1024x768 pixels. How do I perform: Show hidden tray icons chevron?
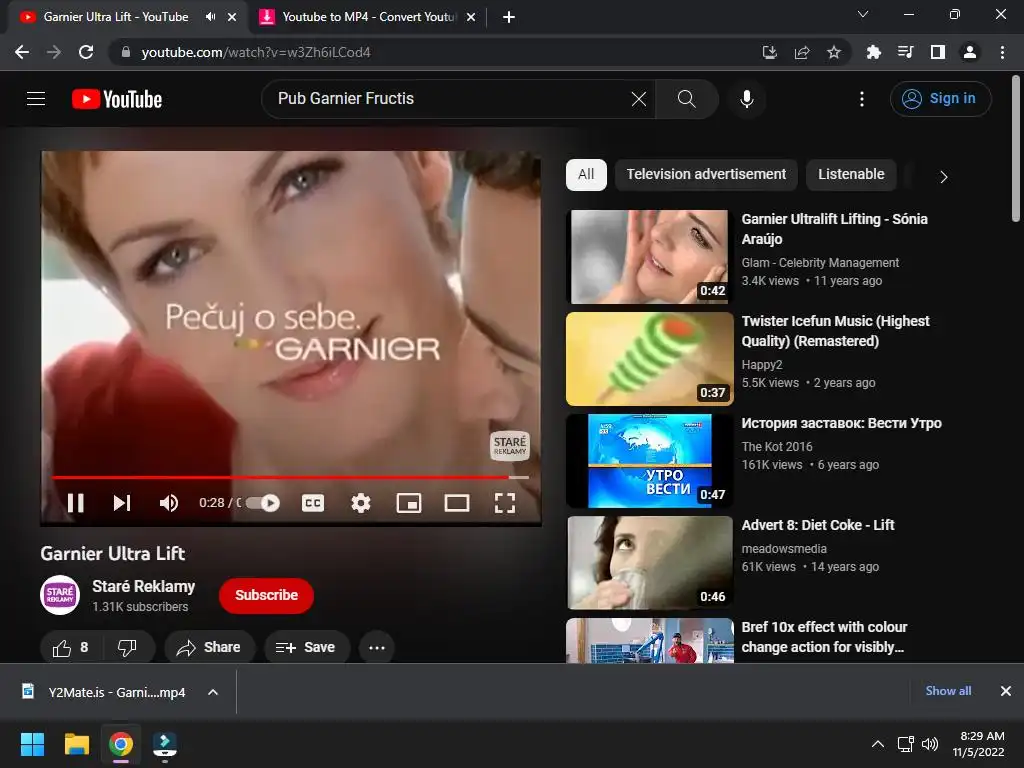pyautogui.click(x=878, y=744)
